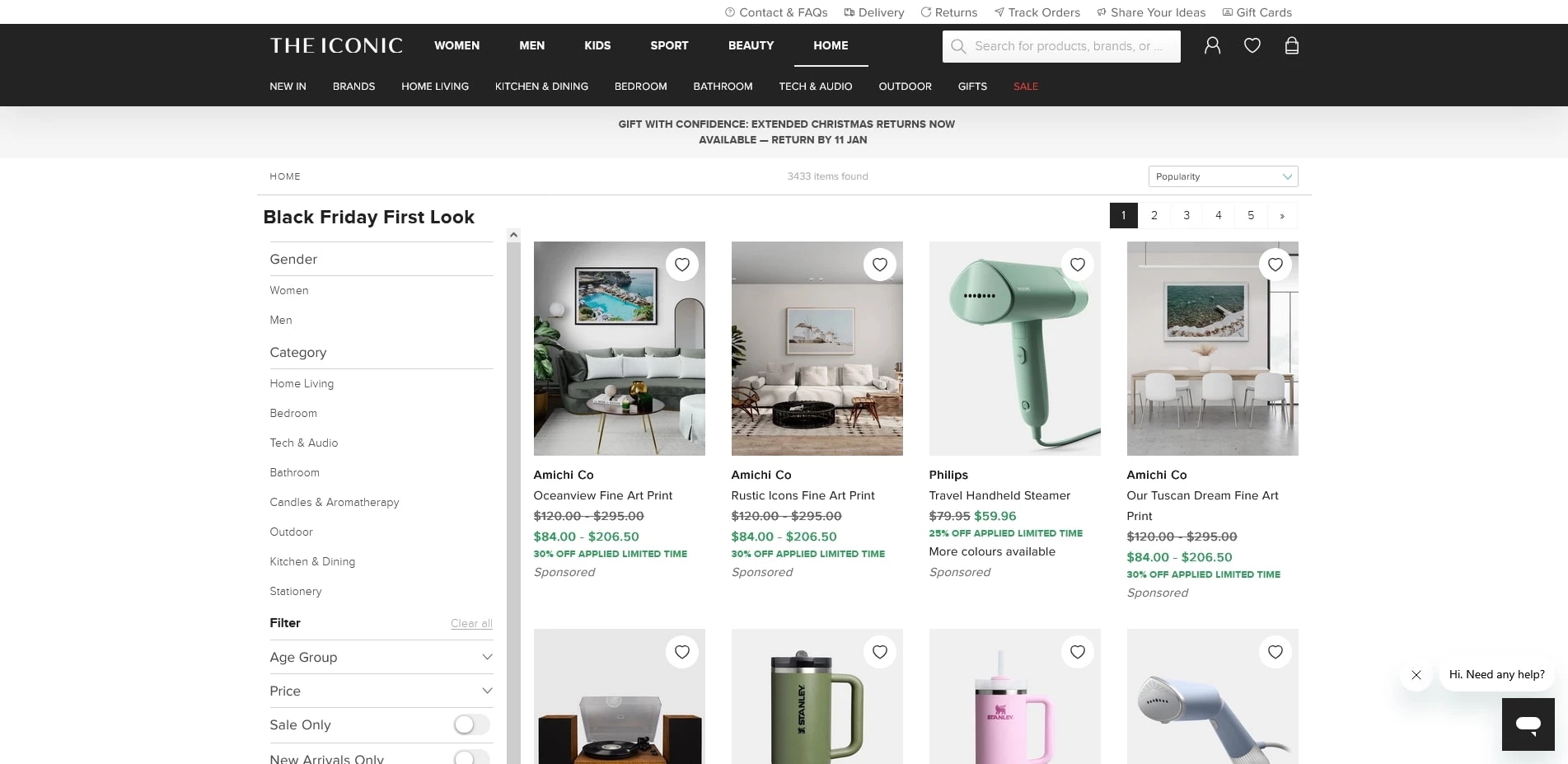Switch to the BEAUTY top menu

pyautogui.click(x=751, y=45)
